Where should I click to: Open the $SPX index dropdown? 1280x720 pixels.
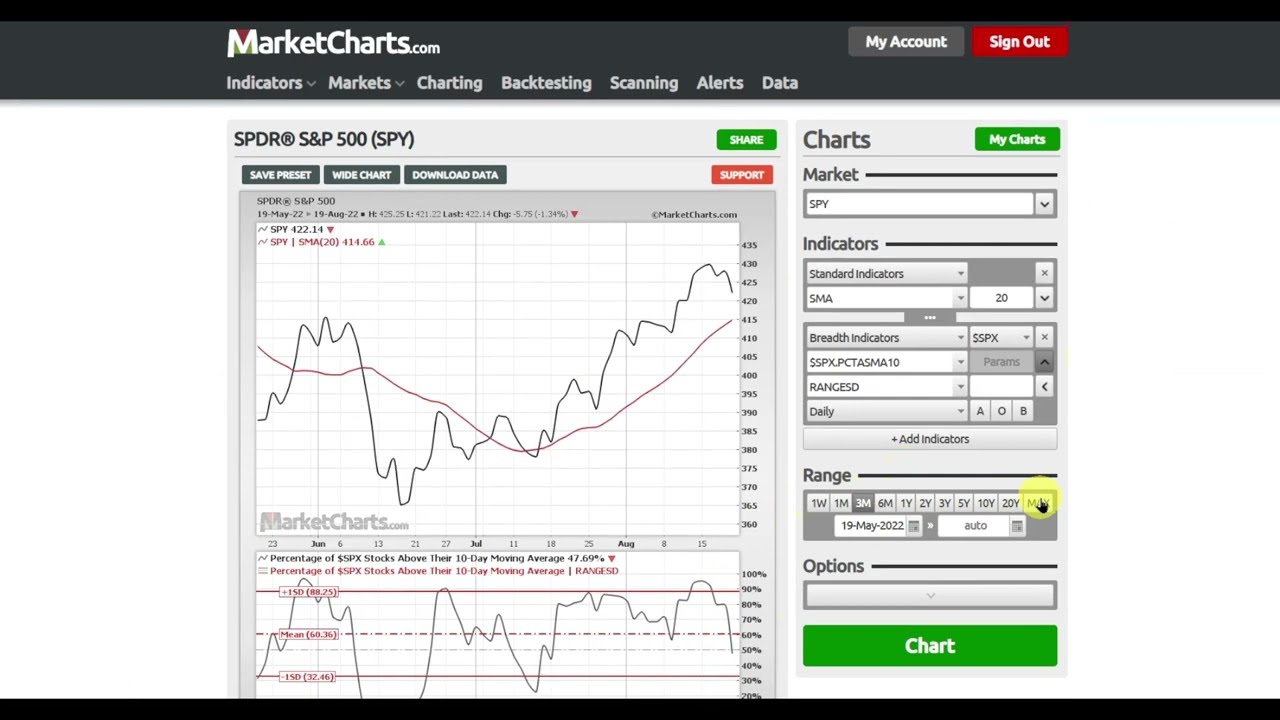1001,337
